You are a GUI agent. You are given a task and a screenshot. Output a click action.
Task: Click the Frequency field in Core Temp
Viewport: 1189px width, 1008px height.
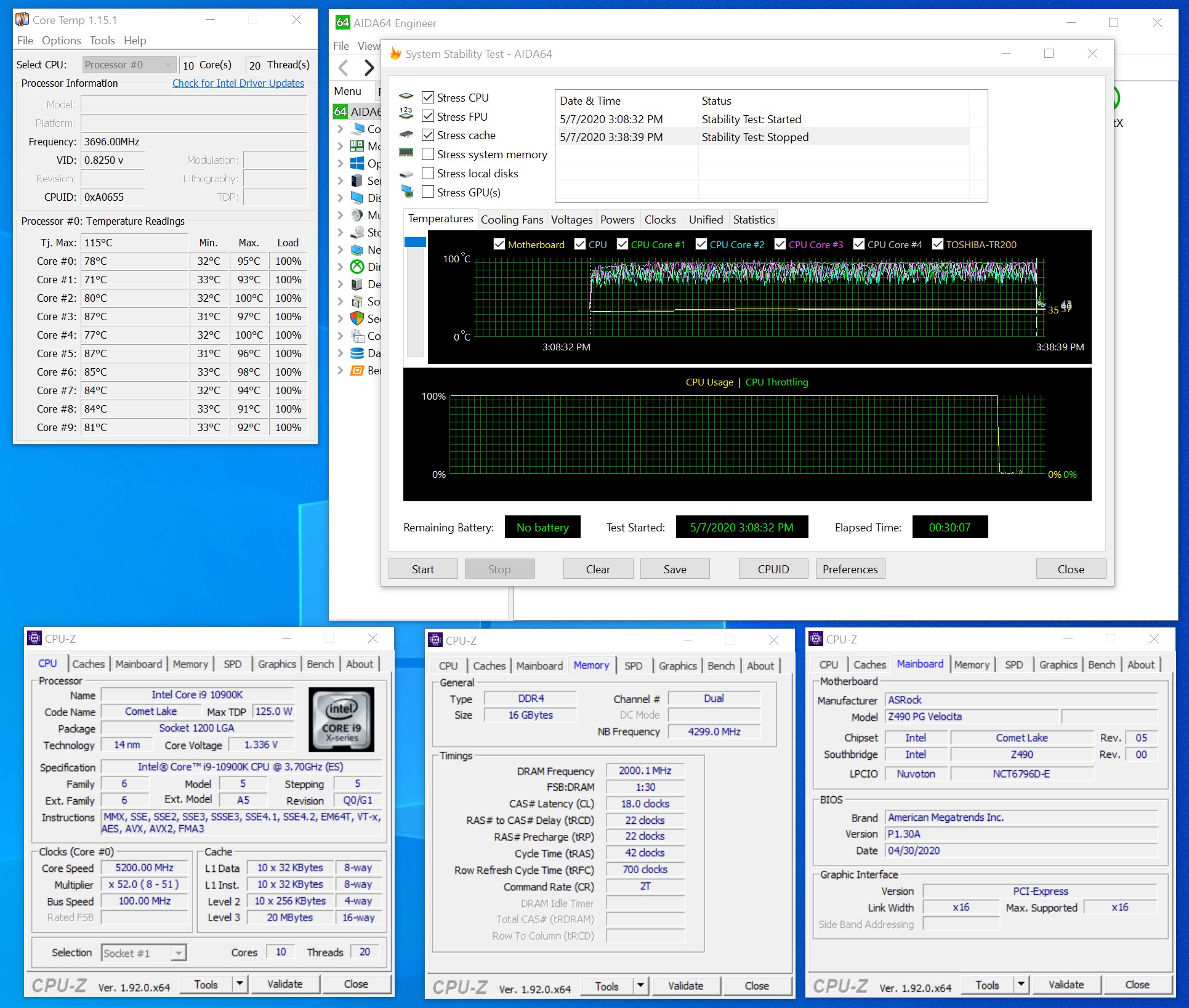tap(194, 142)
